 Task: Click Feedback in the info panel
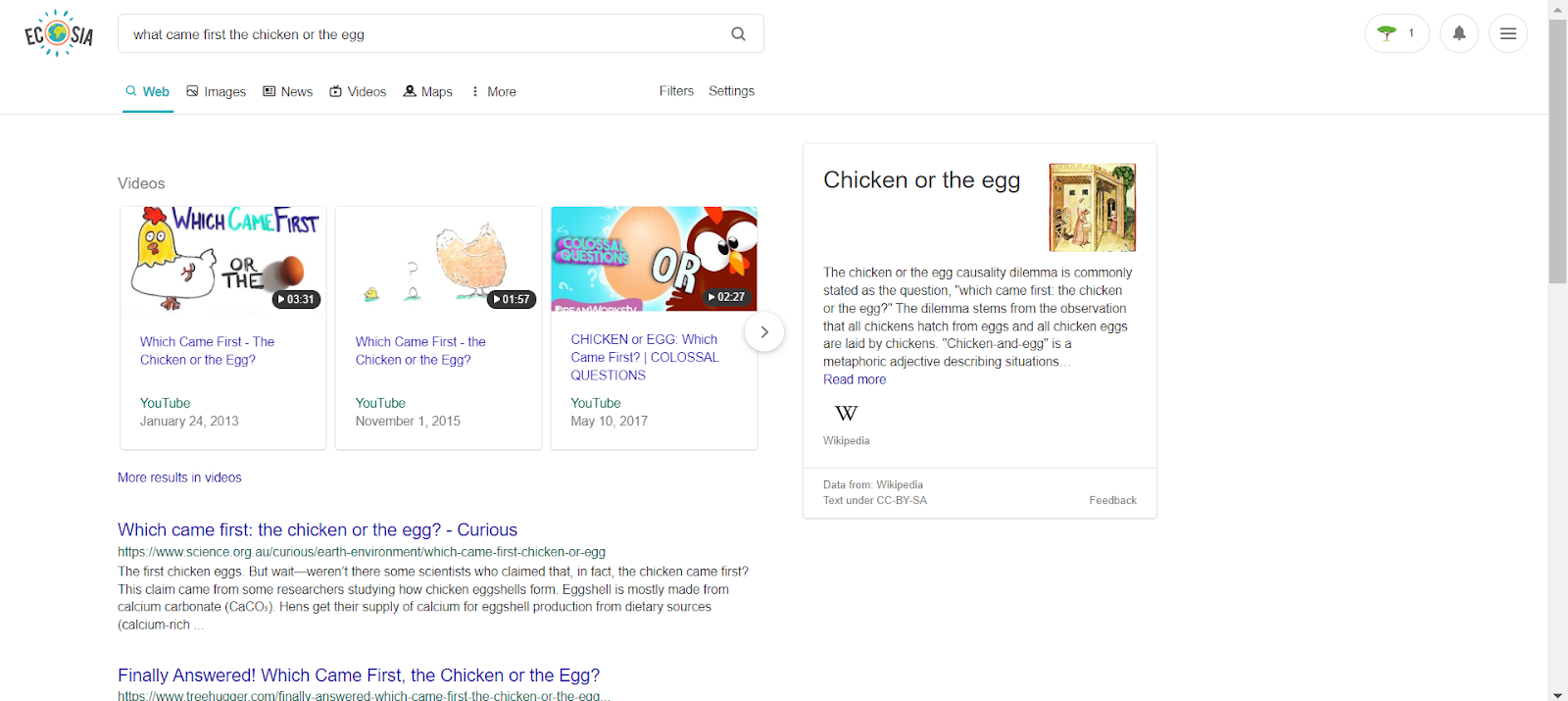1112,500
